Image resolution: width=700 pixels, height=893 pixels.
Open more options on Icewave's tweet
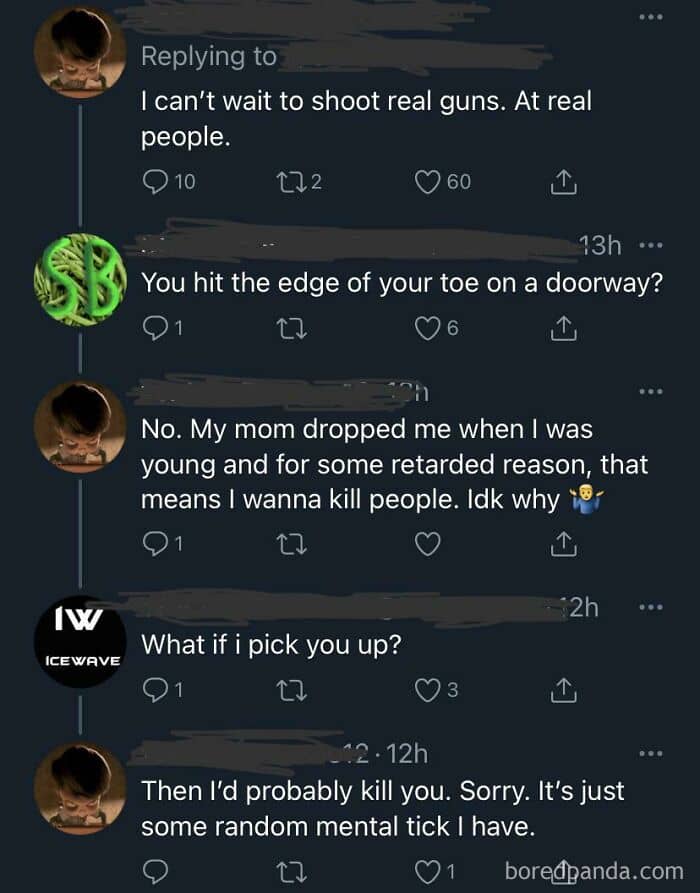[x=652, y=607]
